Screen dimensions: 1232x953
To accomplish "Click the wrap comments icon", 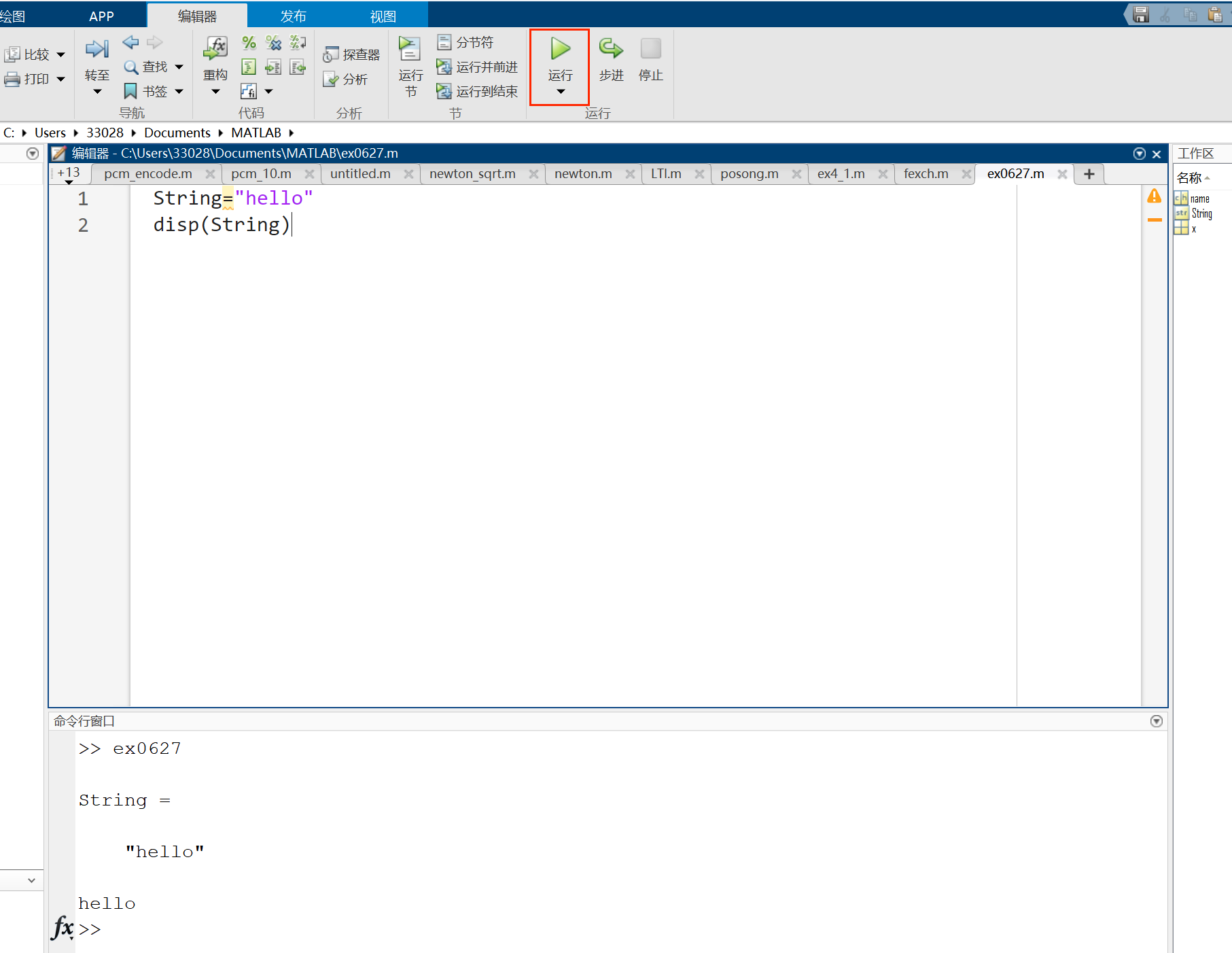I will tap(298, 43).
